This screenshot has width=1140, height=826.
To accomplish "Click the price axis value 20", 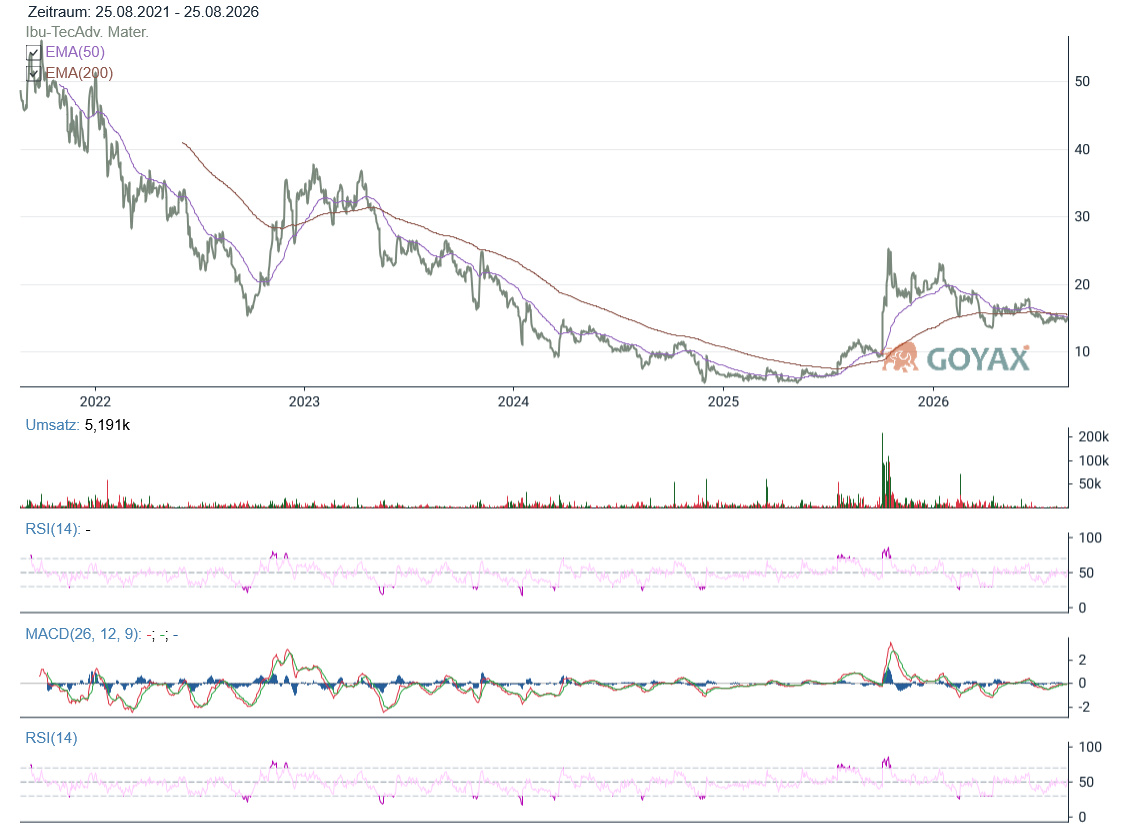I will click(x=1083, y=284).
